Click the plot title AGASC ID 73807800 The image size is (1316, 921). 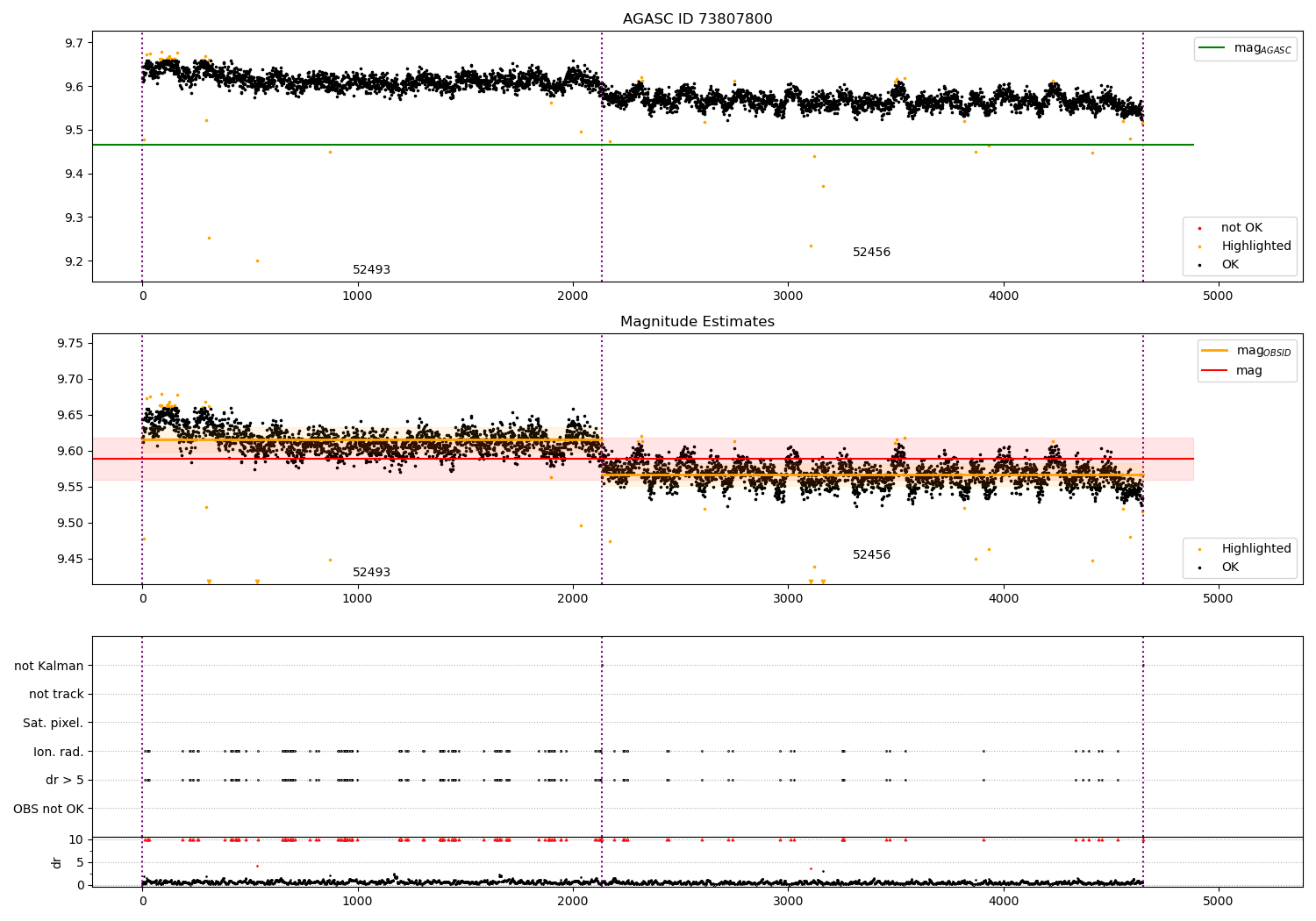tap(697, 19)
